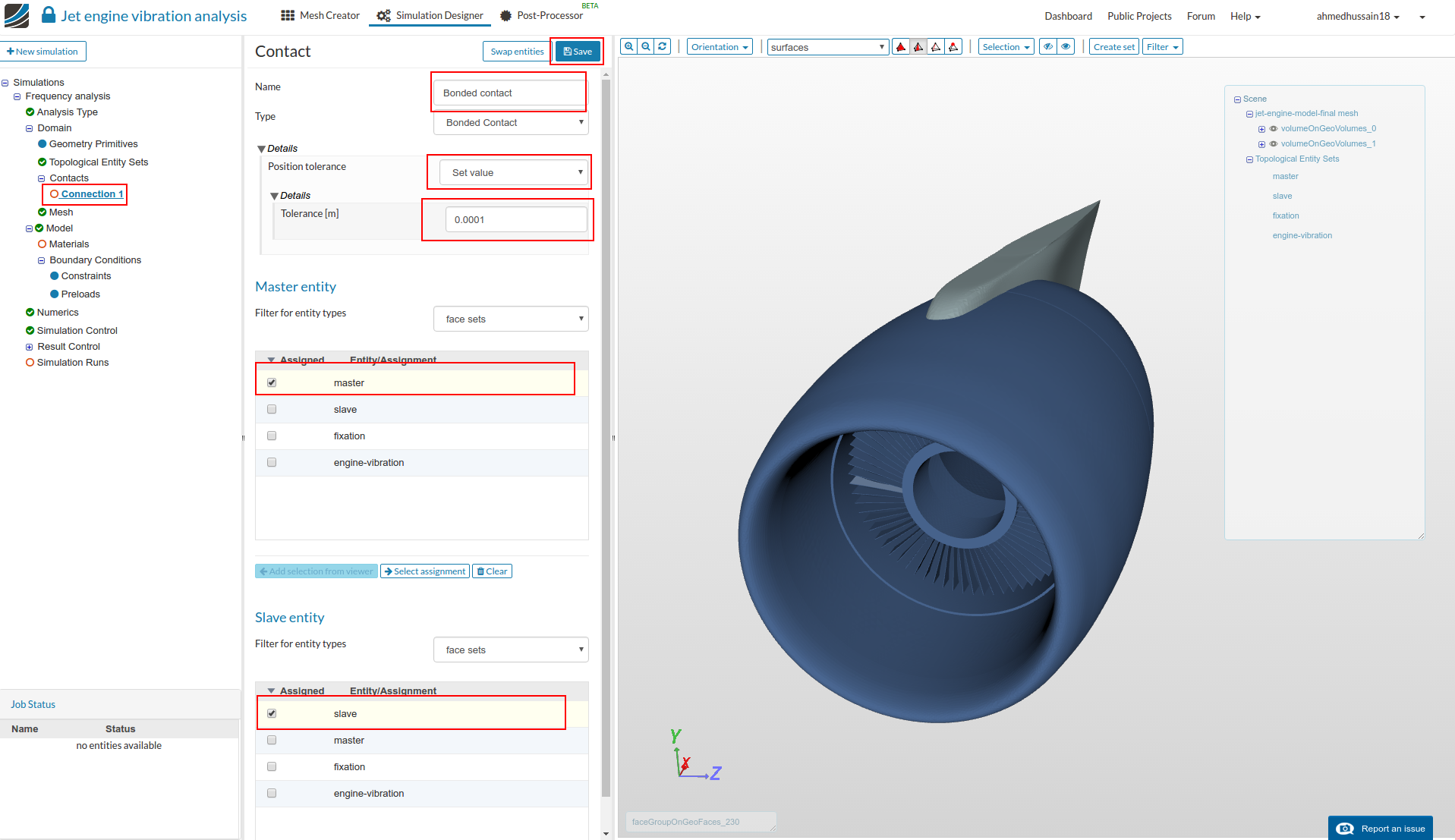
Task: Open the surfaces selection mode dropdown
Action: click(x=827, y=47)
